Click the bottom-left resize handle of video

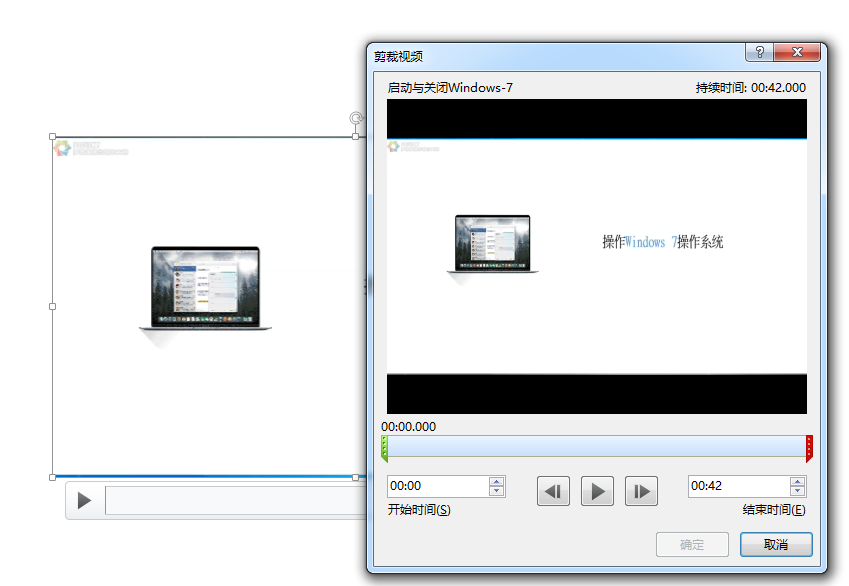click(53, 477)
